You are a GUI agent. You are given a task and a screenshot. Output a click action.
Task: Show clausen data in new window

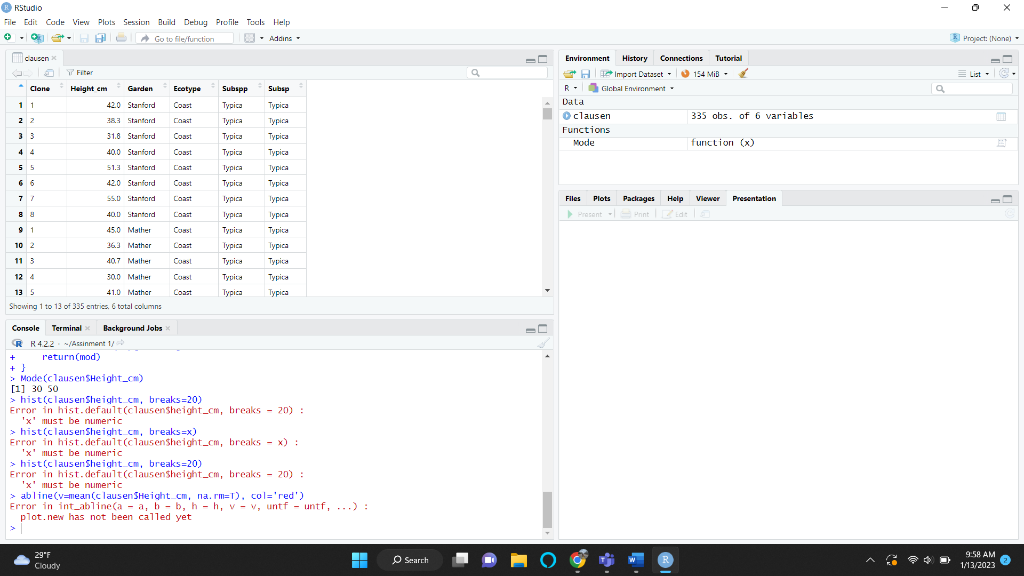[x=49, y=72]
